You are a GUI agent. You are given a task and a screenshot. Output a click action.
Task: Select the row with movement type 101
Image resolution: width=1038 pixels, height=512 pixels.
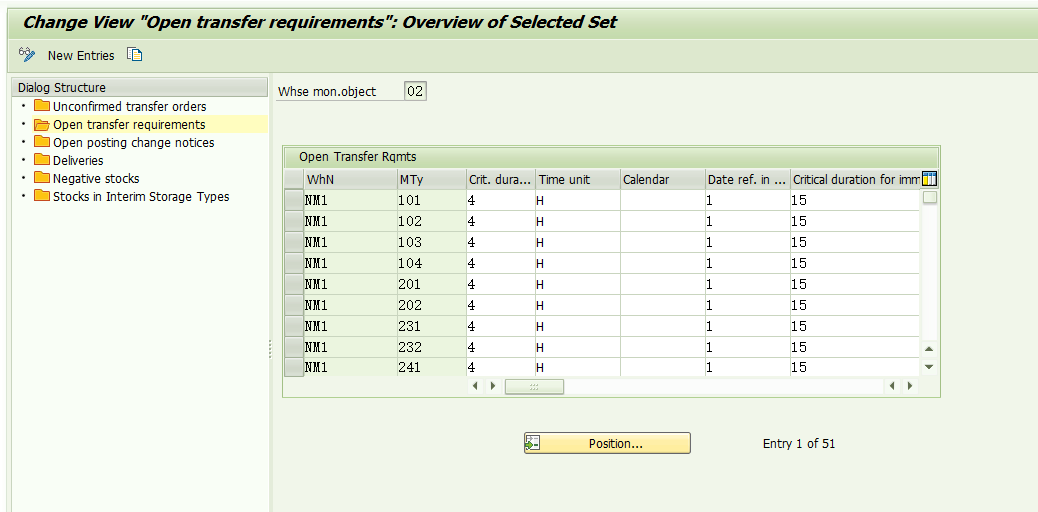click(294, 200)
